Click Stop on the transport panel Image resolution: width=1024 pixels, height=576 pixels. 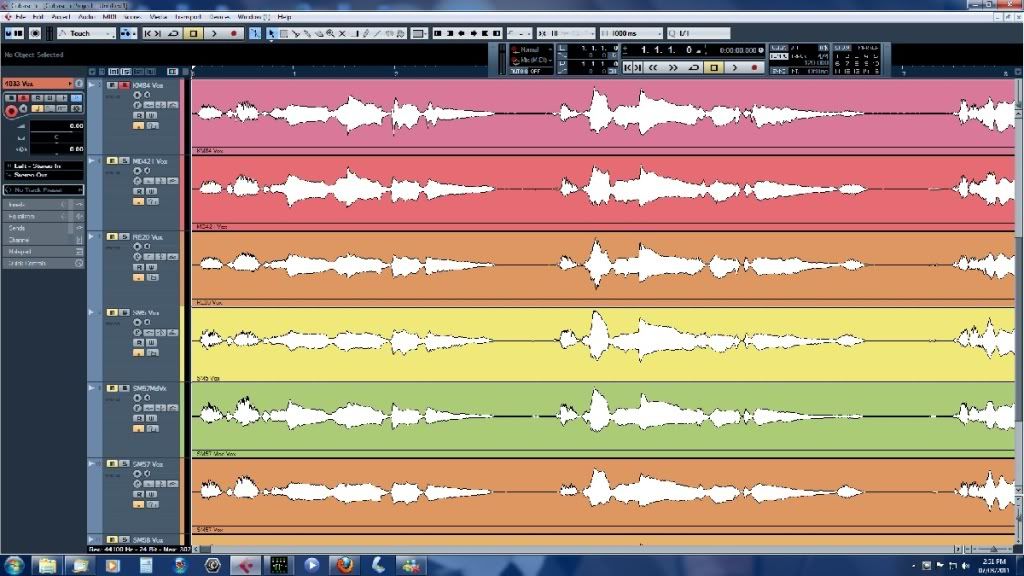(x=714, y=67)
